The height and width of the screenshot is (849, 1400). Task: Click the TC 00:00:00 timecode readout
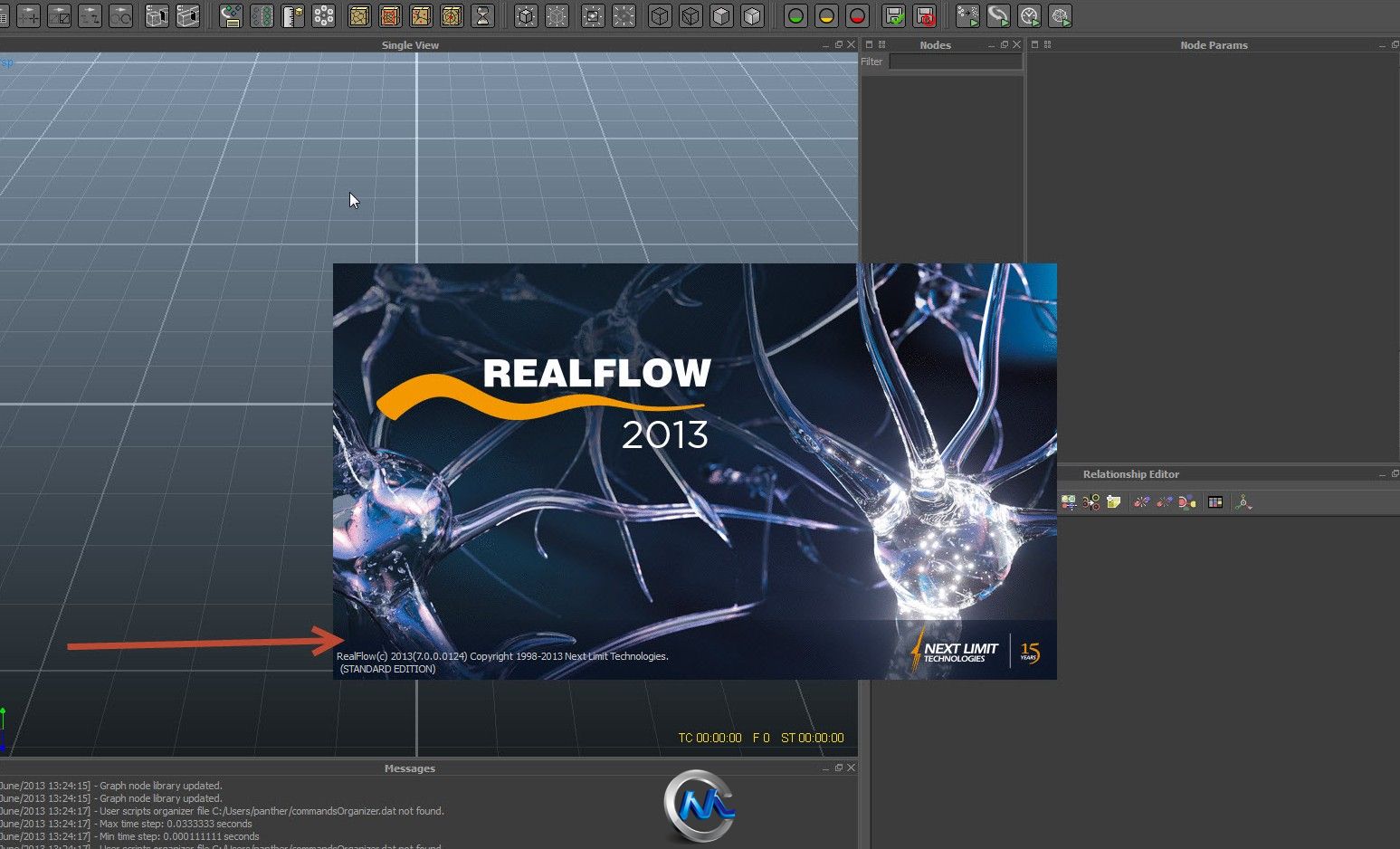(710, 738)
